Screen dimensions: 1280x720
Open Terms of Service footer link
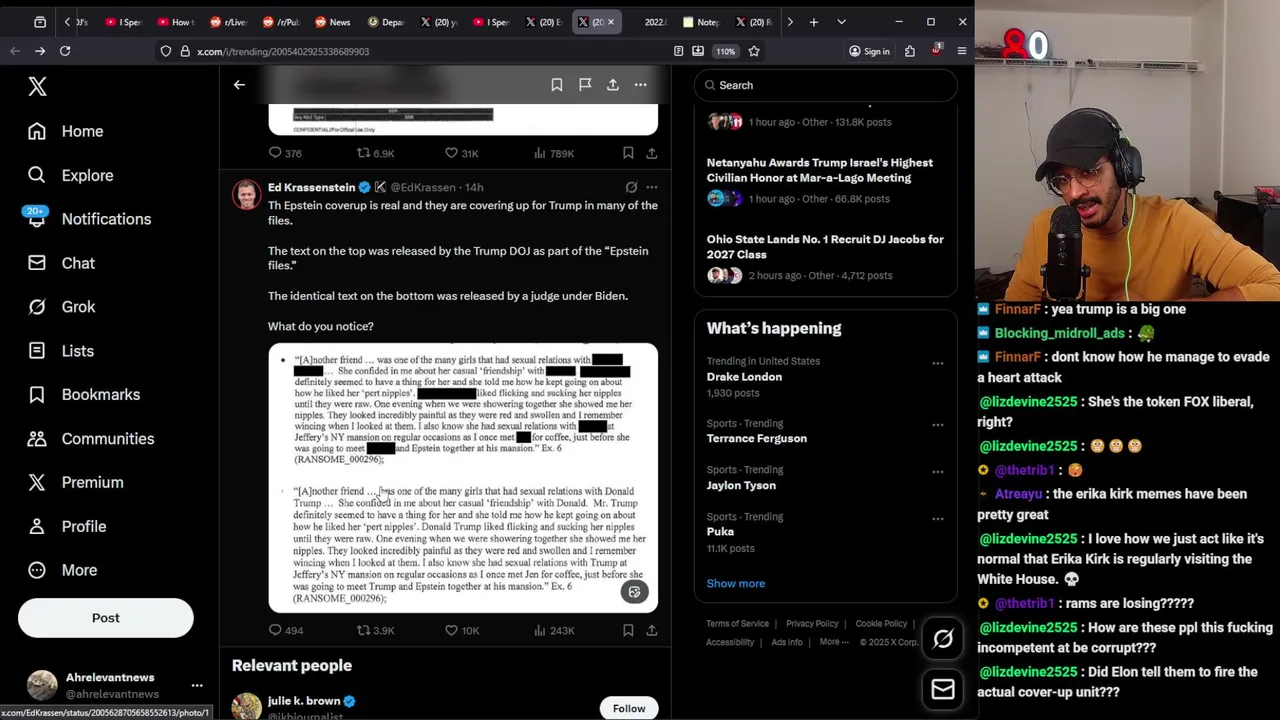point(737,624)
